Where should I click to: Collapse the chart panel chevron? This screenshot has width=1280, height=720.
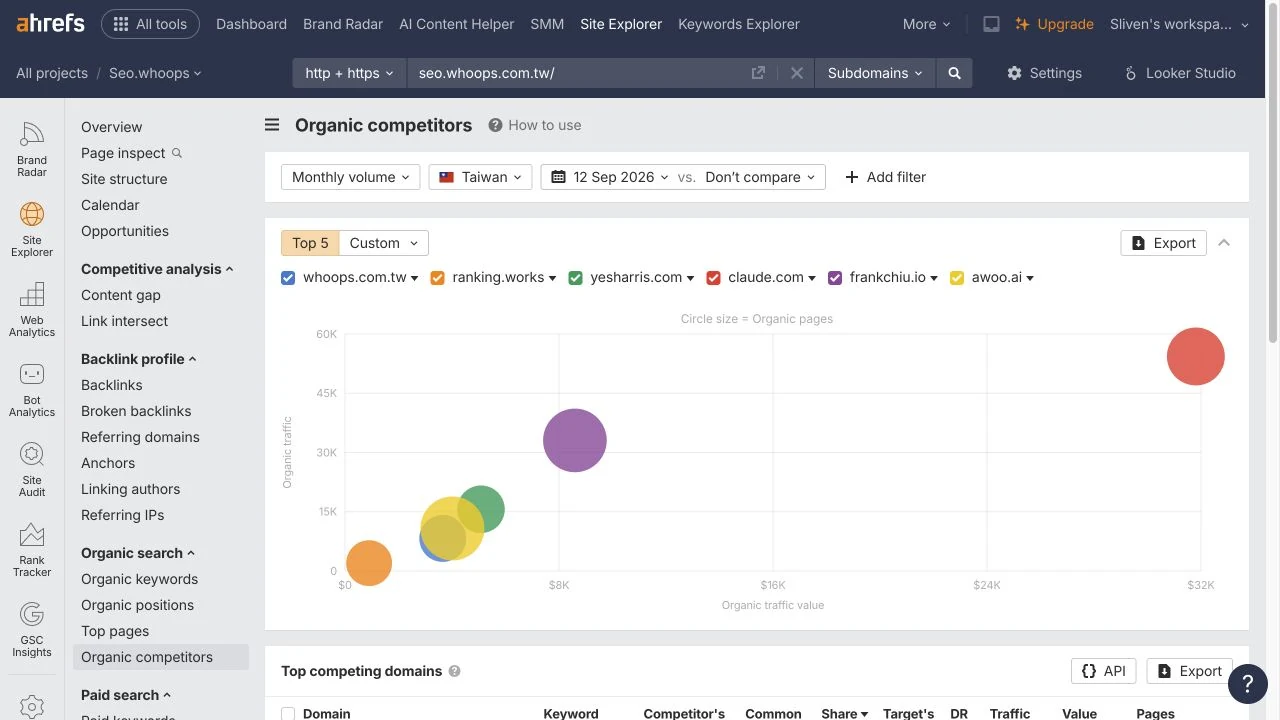tap(1224, 243)
